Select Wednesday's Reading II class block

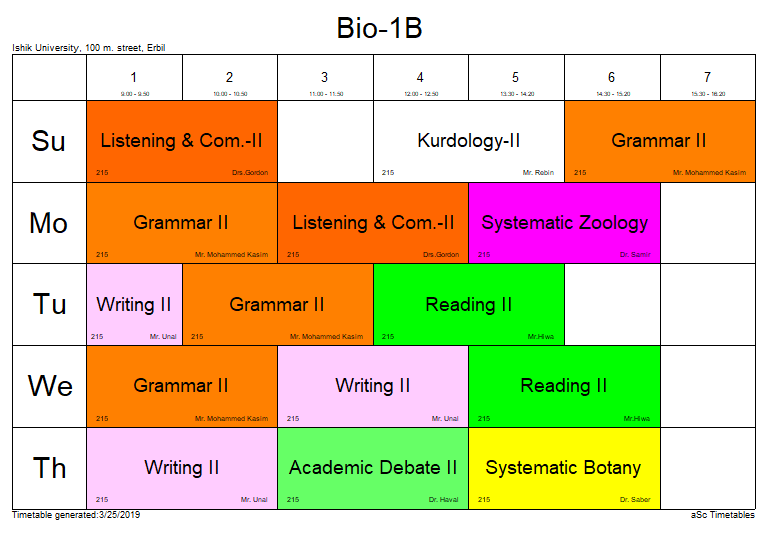[x=564, y=386]
